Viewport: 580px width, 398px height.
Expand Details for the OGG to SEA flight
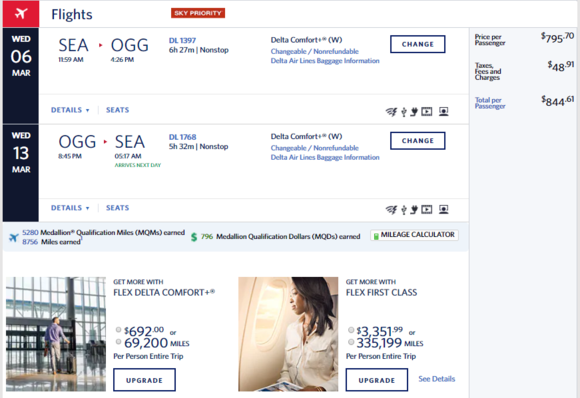[x=70, y=208]
